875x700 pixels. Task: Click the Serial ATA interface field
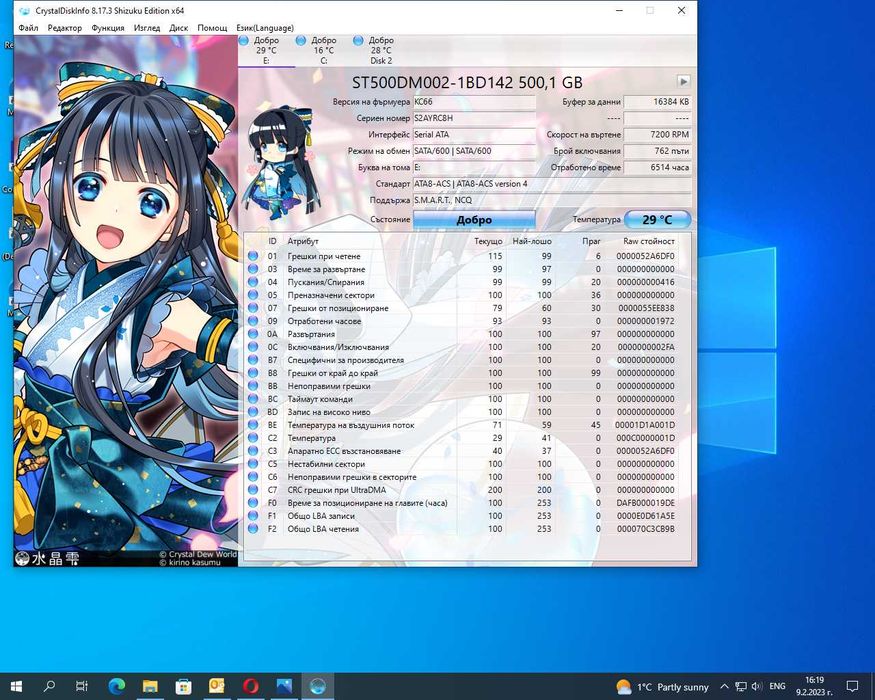(474, 135)
